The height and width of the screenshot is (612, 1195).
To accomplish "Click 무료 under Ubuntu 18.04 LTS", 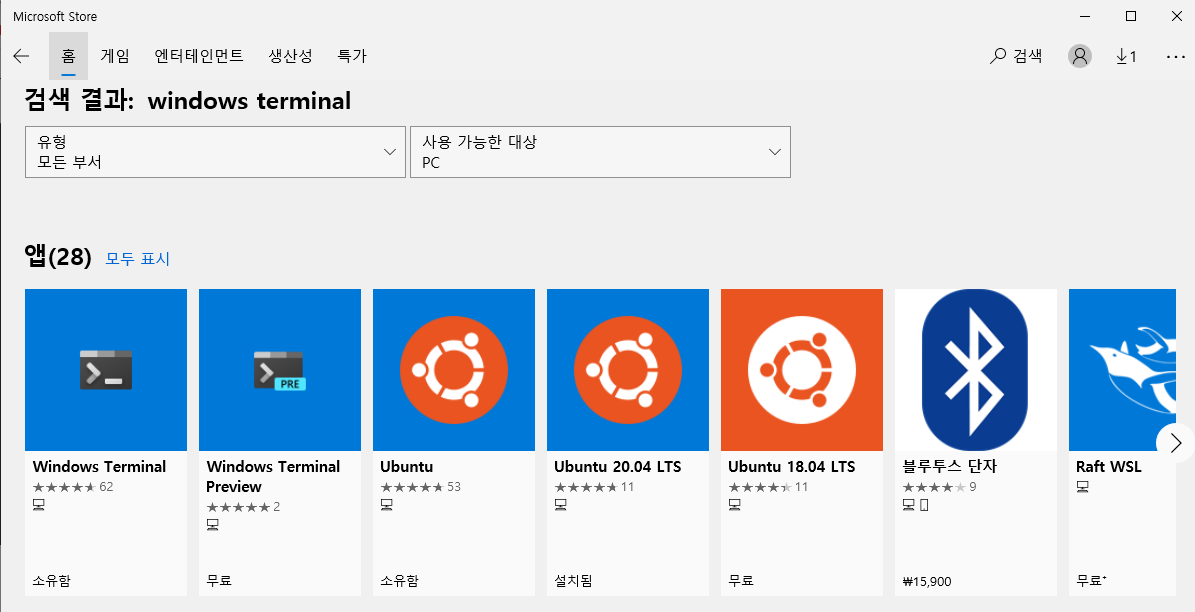I will tap(741, 581).
